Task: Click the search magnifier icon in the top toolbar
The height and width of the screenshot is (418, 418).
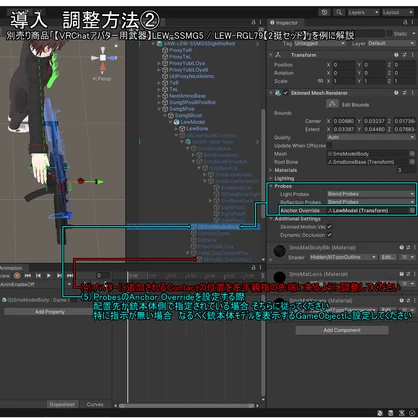Action: [x=339, y=13]
